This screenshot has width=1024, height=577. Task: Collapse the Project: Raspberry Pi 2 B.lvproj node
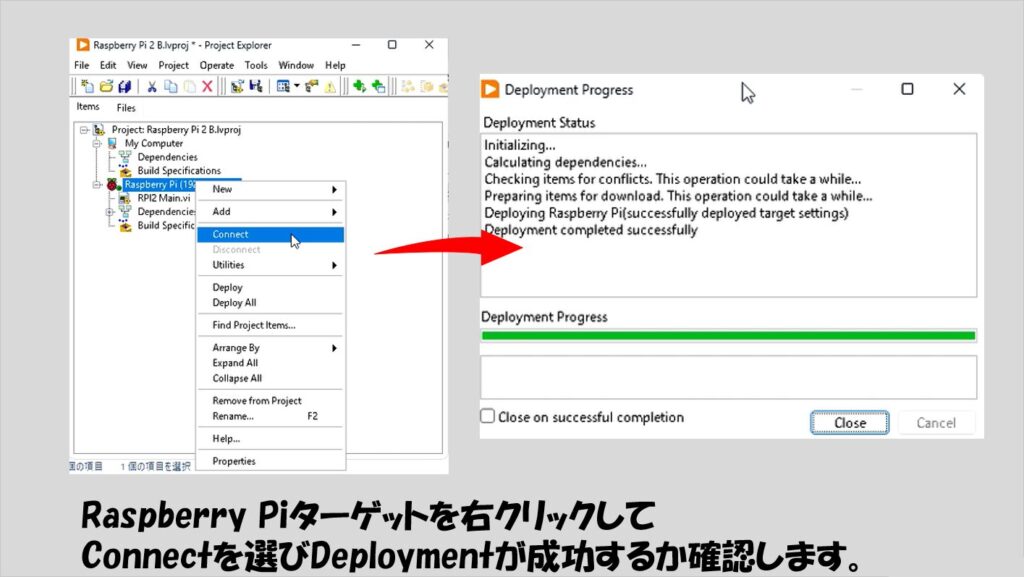tap(84, 130)
